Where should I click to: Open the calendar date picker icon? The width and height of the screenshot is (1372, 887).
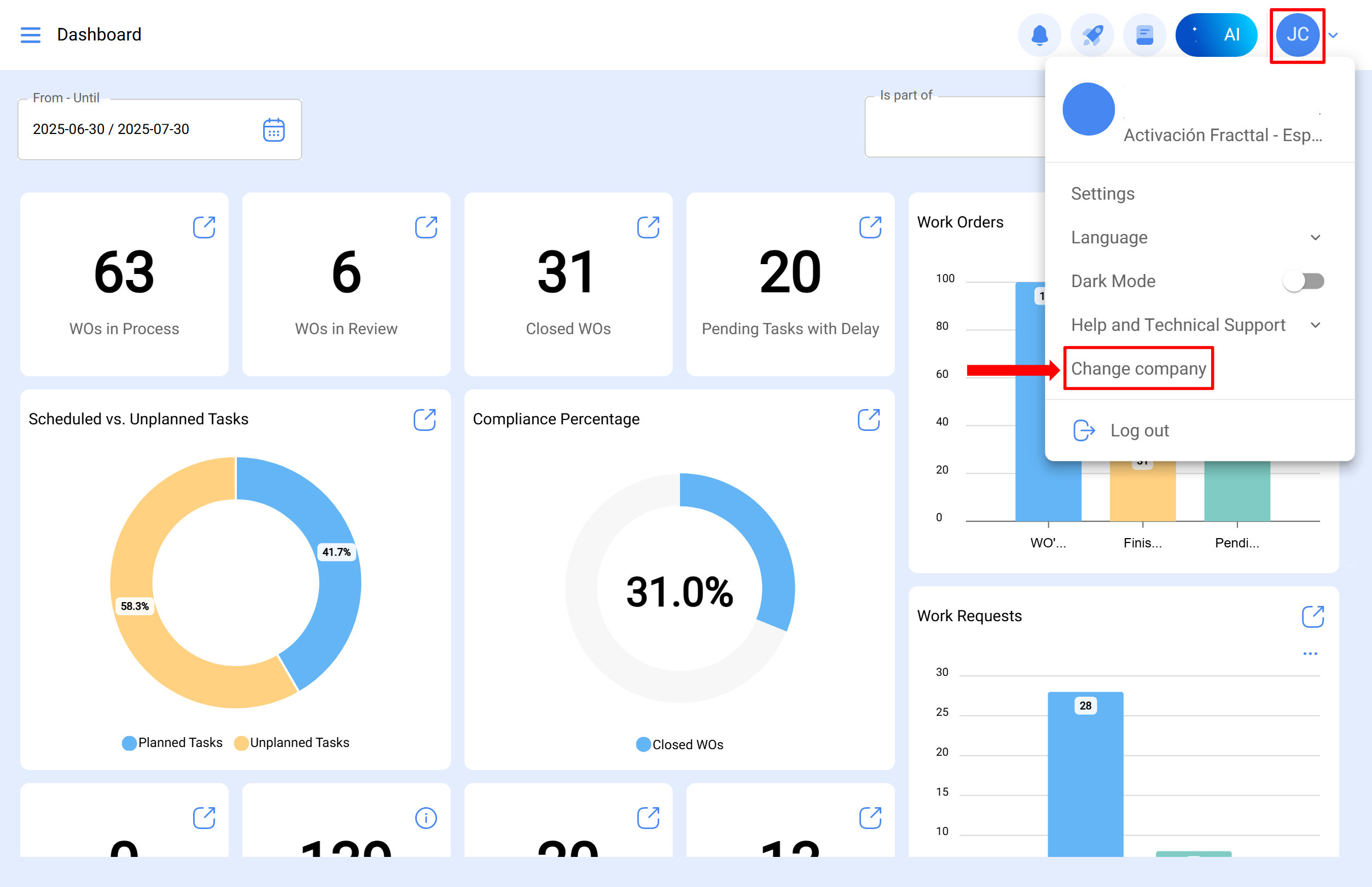click(x=274, y=130)
